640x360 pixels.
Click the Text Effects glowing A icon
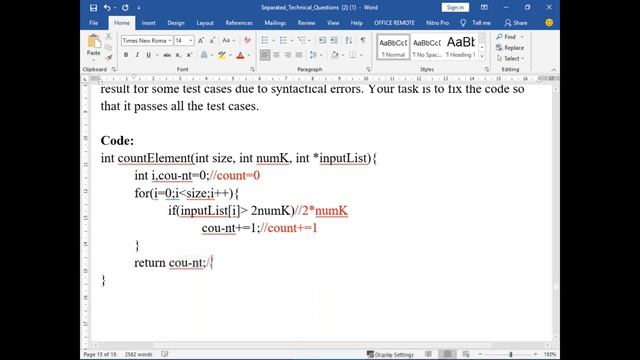(x=204, y=55)
